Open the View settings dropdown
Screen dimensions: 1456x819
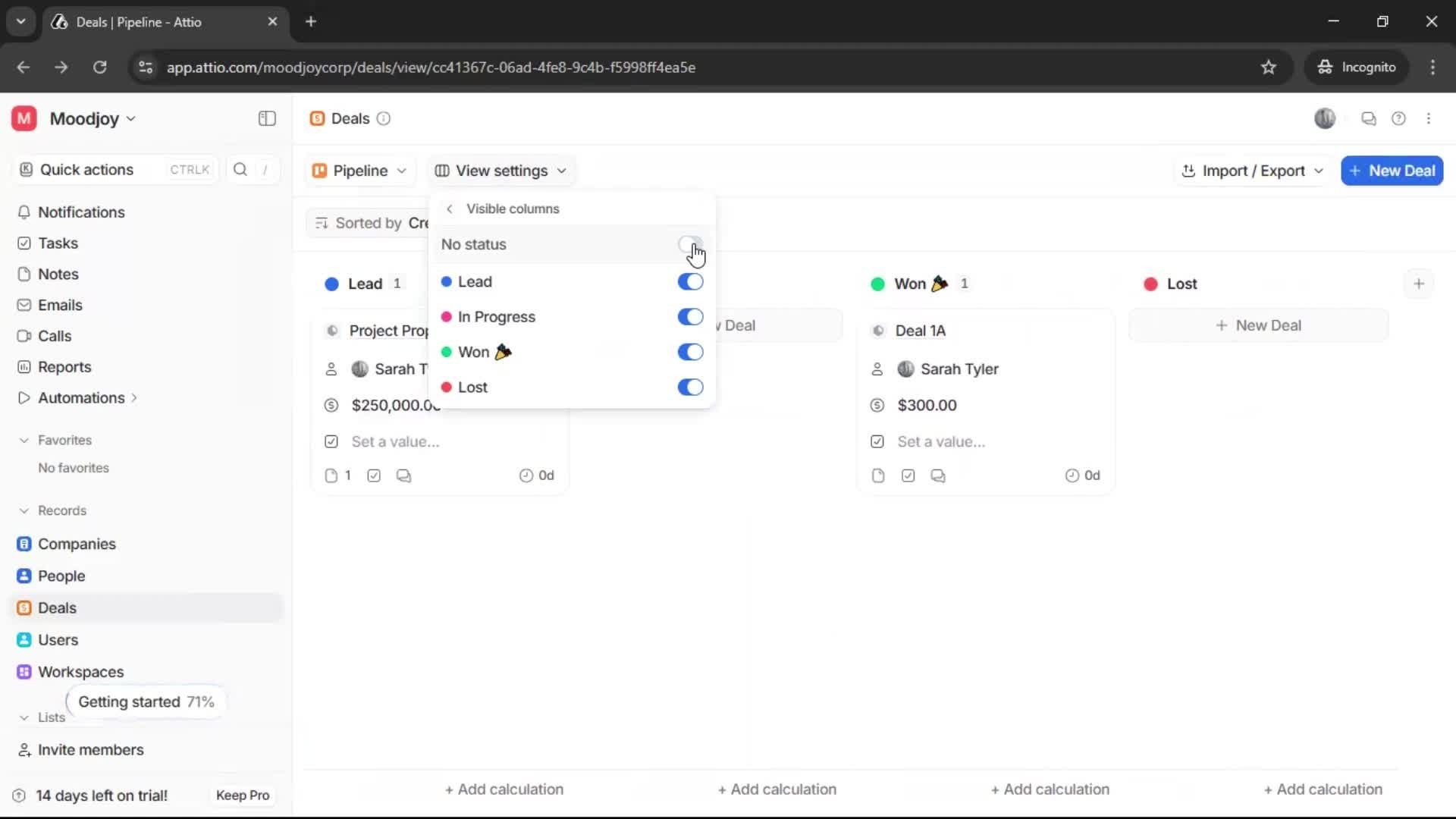tap(500, 171)
